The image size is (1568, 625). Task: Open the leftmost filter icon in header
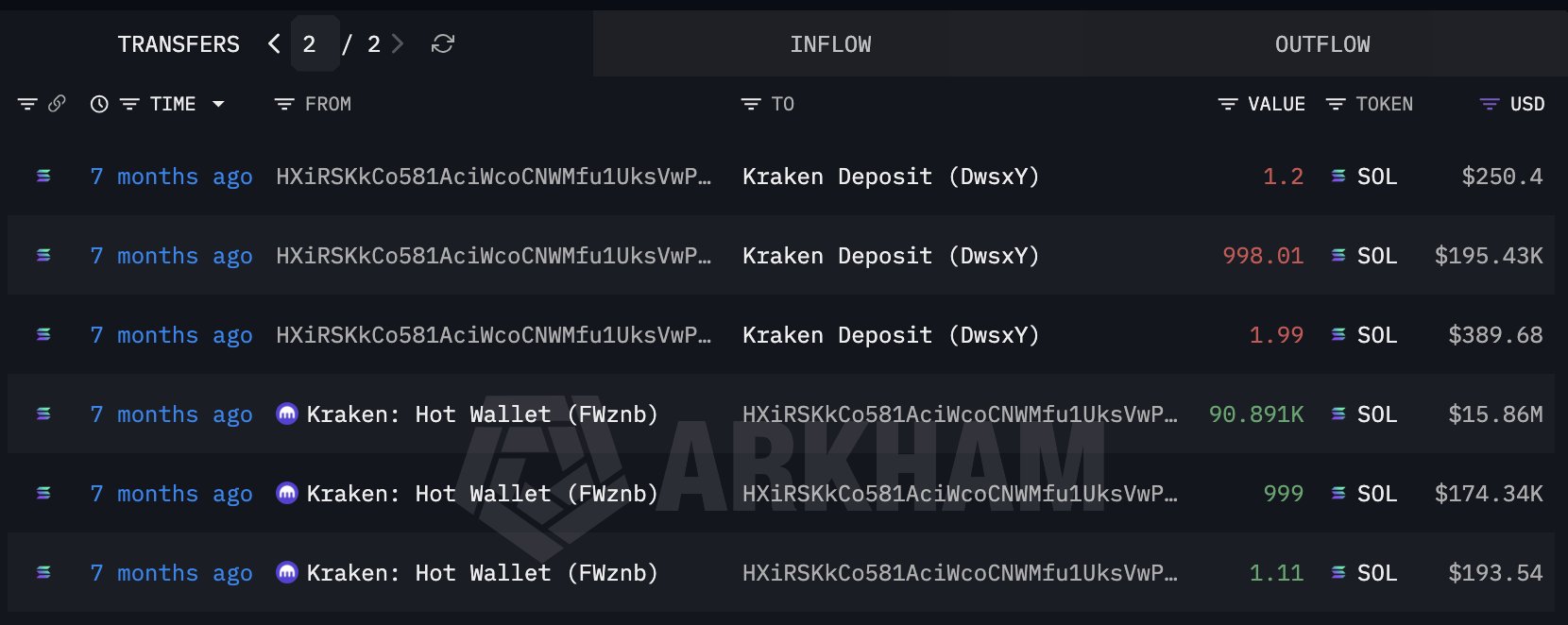pyautogui.click(x=27, y=104)
